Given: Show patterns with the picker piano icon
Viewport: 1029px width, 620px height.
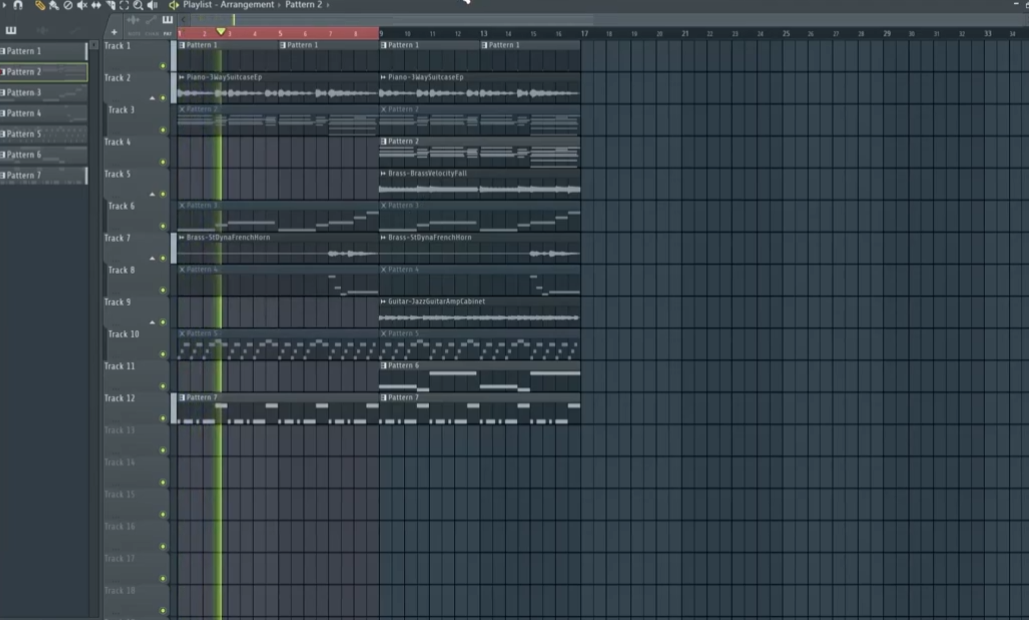Looking at the screenshot, I should (x=11, y=30).
